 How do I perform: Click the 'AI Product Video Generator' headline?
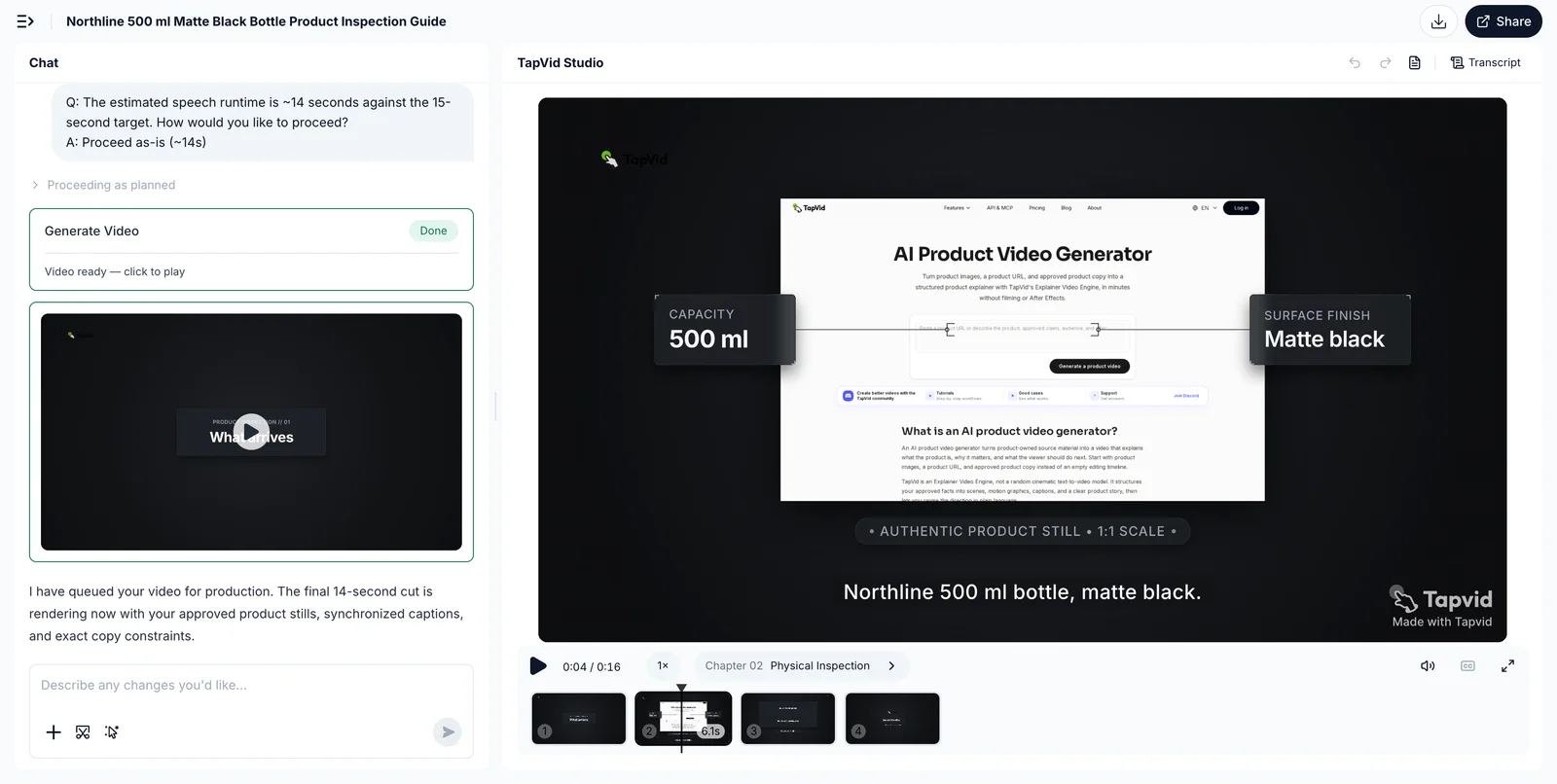pos(1023,255)
